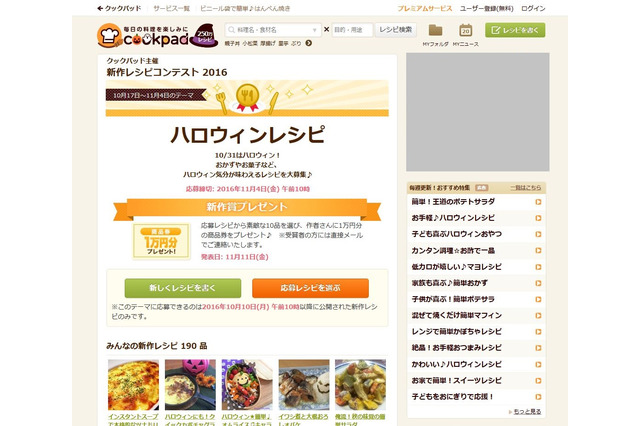Click the orange 応募レシピを選ぶ button
The width and height of the screenshot is (640, 426).
click(310, 288)
